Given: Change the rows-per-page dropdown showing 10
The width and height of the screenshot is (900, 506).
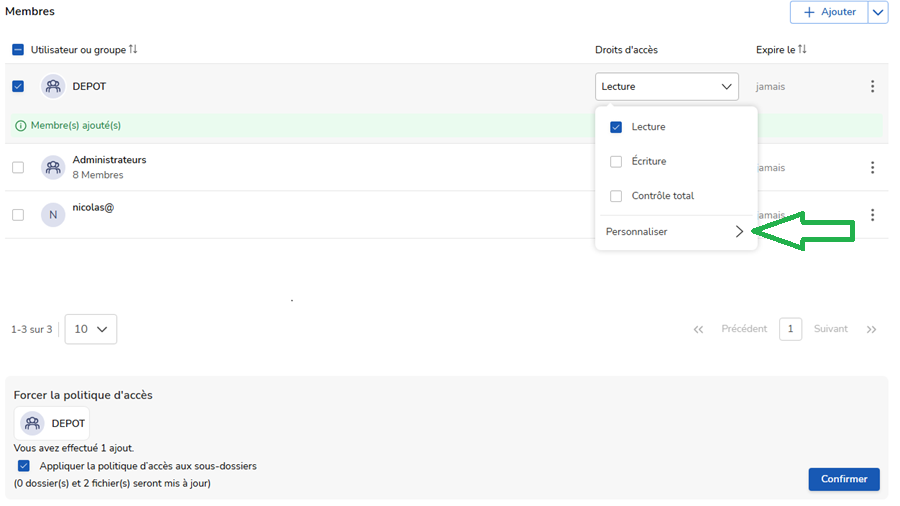Looking at the screenshot, I should pos(91,329).
